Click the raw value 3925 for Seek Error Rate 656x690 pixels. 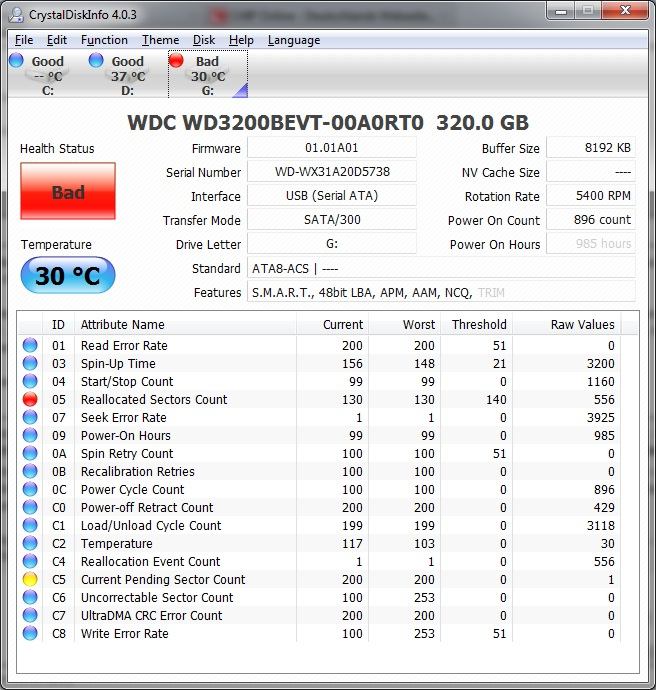600,417
